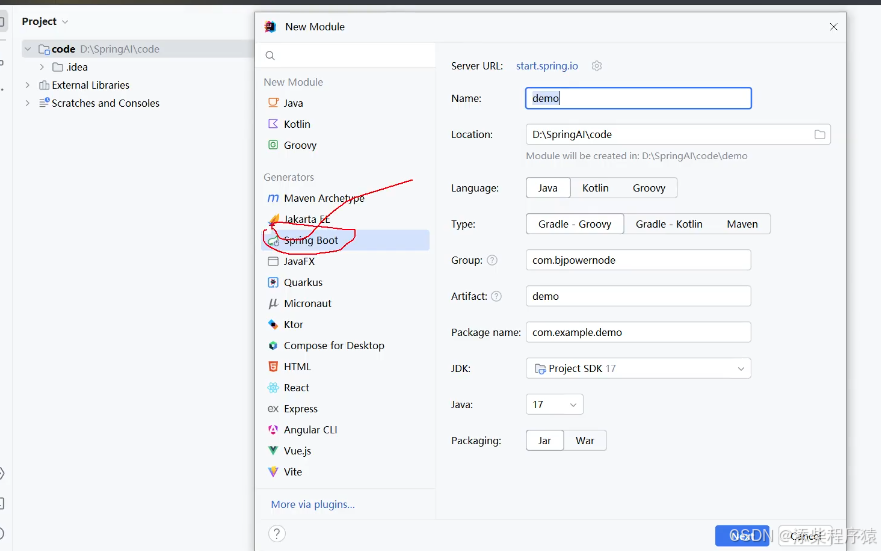This screenshot has height=551, width=881.
Task: Select Spring Boot generator
Action: pyautogui.click(x=346, y=240)
